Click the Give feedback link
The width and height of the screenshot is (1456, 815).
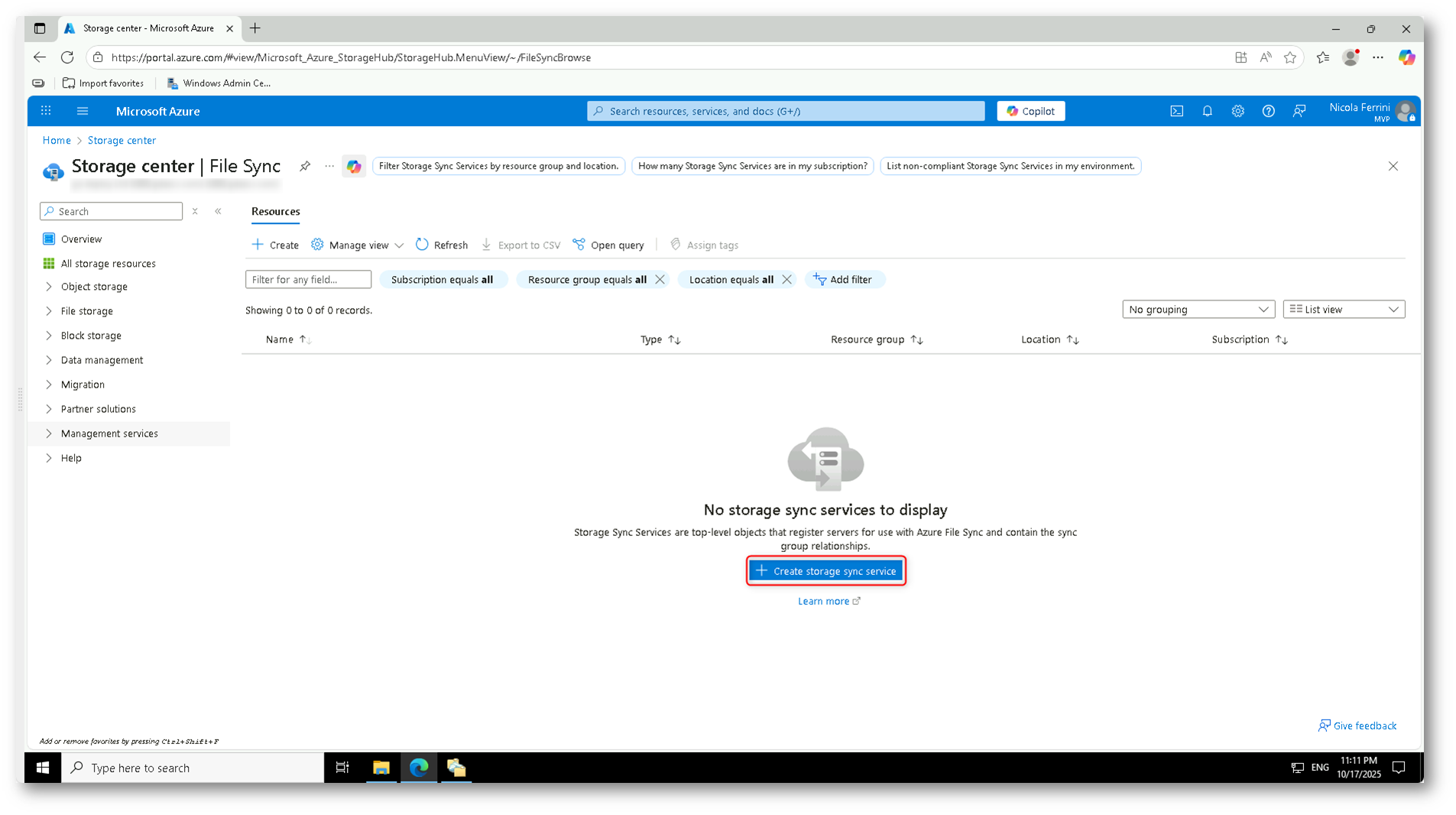pyautogui.click(x=1357, y=726)
